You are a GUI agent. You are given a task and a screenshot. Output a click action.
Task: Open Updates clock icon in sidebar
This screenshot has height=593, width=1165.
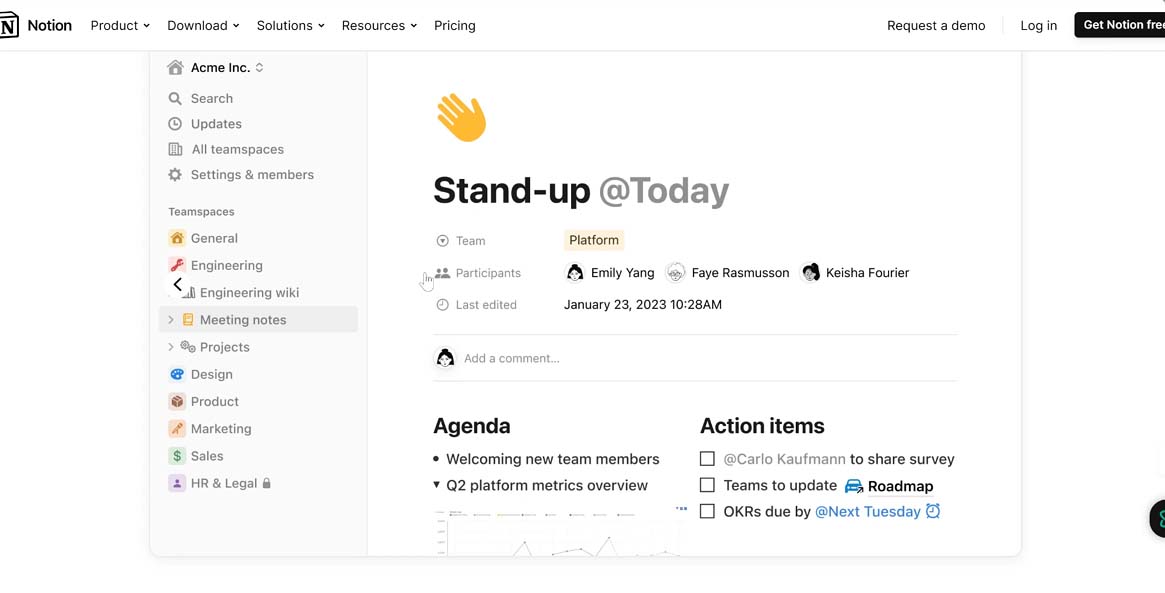pyautogui.click(x=175, y=124)
